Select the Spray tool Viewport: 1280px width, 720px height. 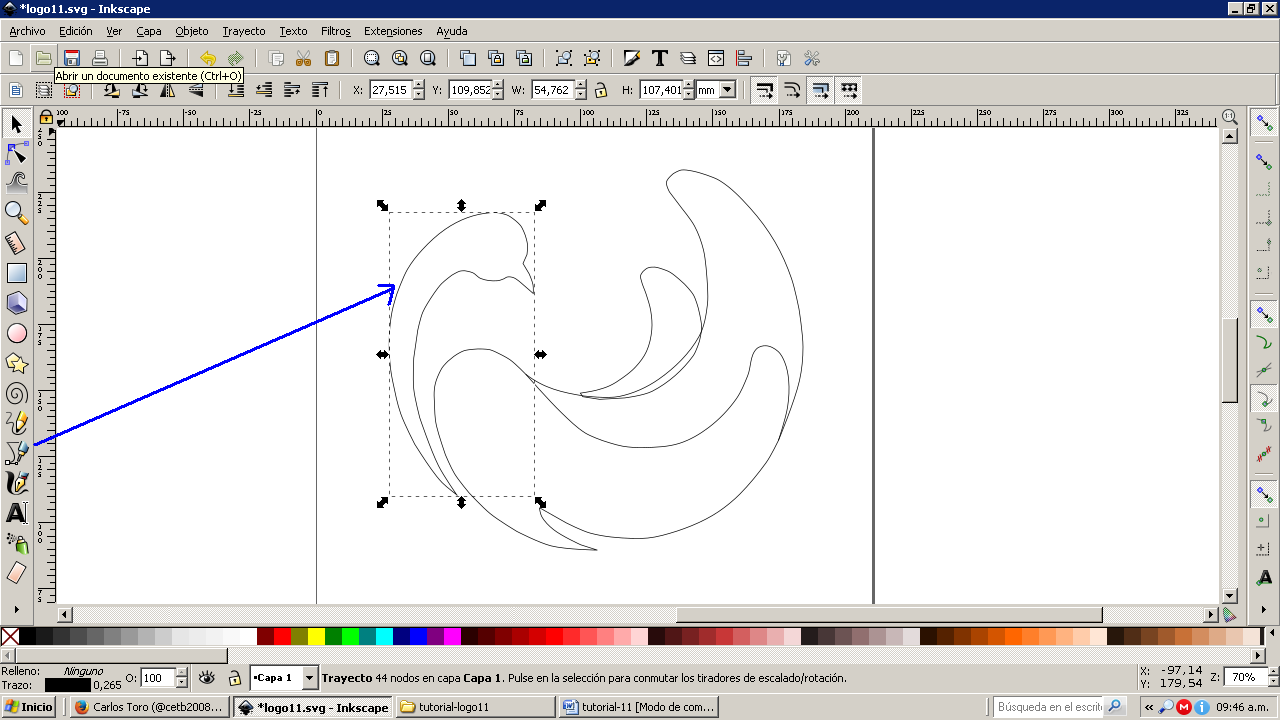click(17, 543)
